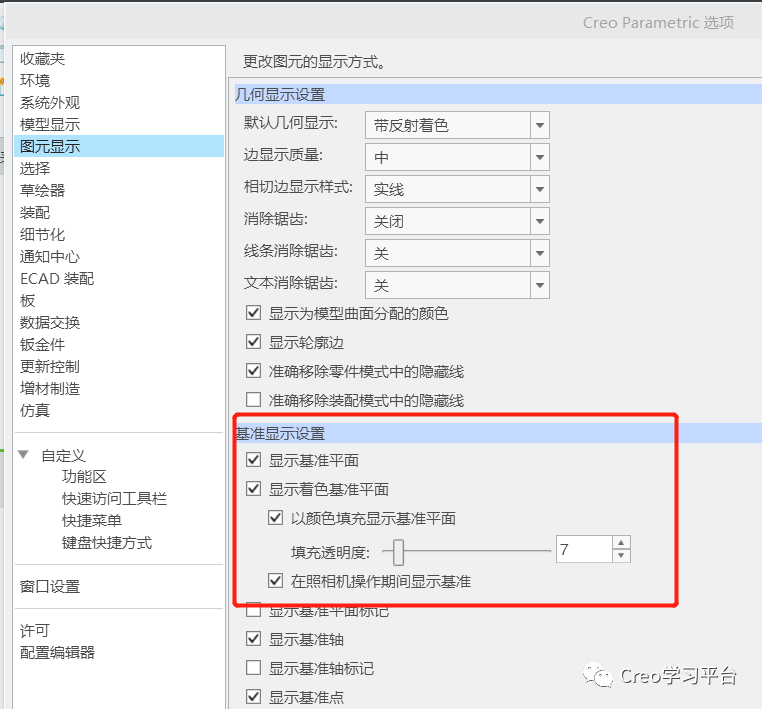Select 增材制造 category
The width and height of the screenshot is (762, 709).
click(50, 389)
